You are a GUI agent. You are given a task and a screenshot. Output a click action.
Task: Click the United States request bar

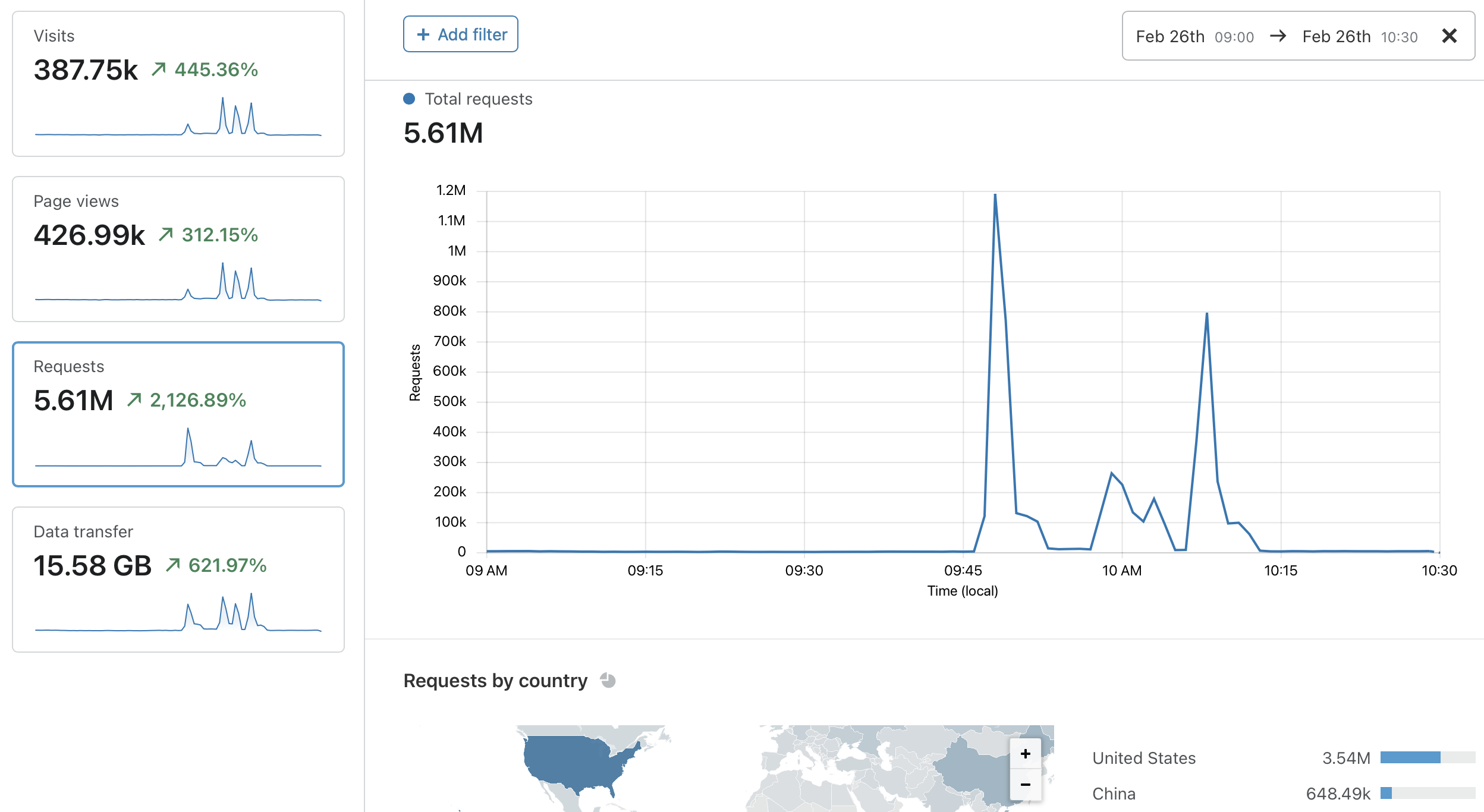point(1428,757)
